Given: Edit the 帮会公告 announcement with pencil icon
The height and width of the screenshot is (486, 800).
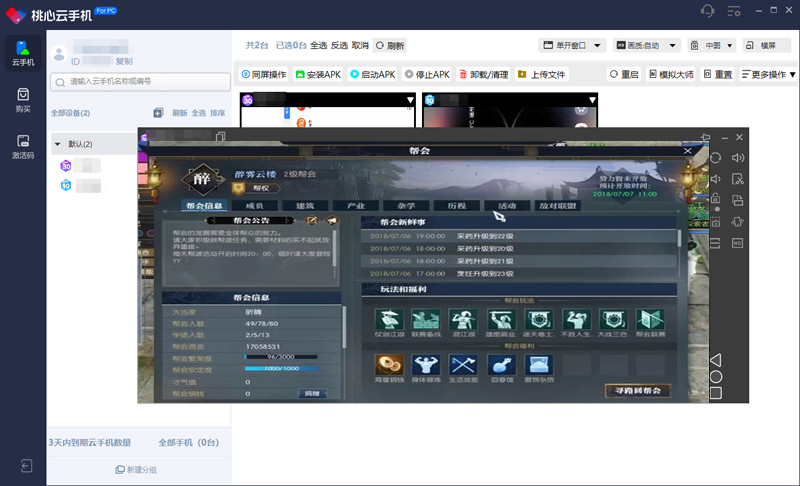Looking at the screenshot, I should coord(312,220).
